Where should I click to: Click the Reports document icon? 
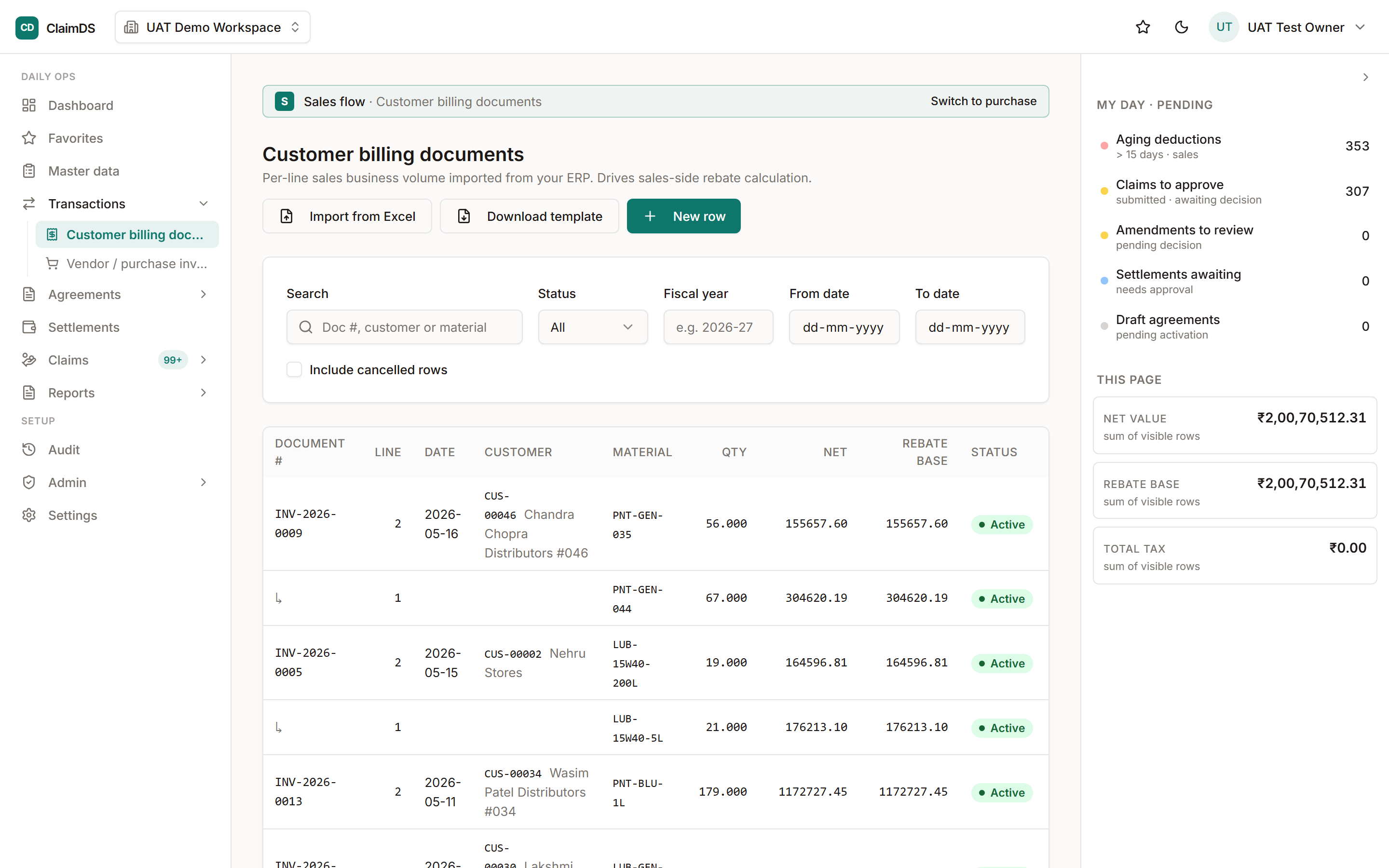pyautogui.click(x=29, y=393)
